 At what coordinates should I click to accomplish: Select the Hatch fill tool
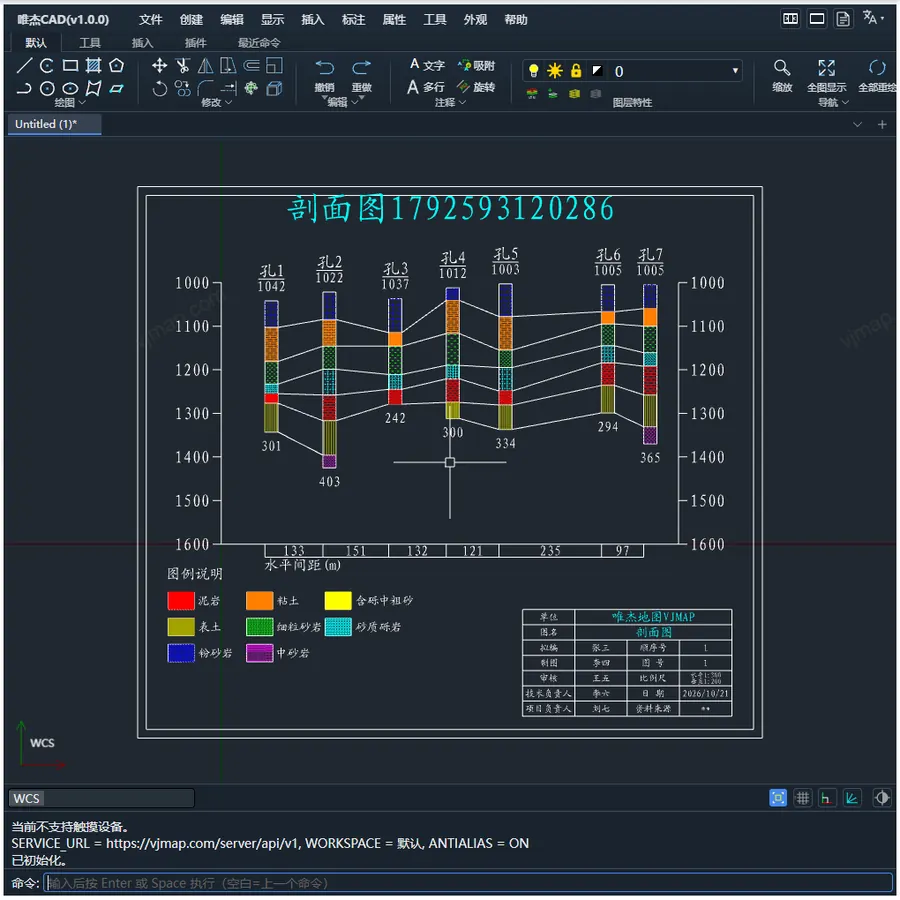pyautogui.click(x=93, y=65)
